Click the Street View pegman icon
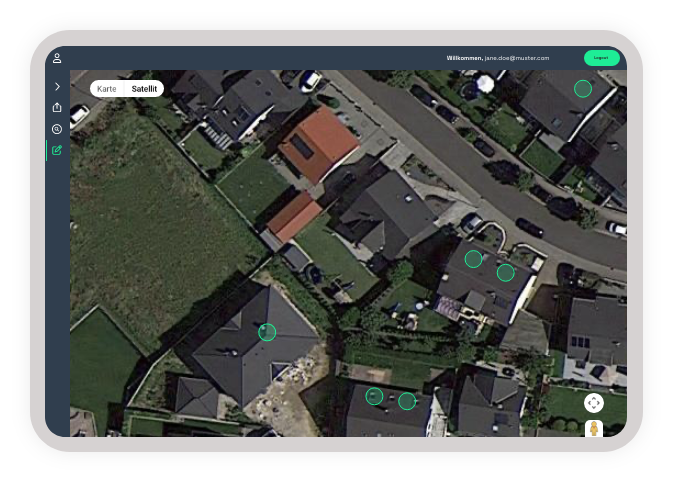Image resolution: width=673 pixels, height=482 pixels. [x=594, y=429]
